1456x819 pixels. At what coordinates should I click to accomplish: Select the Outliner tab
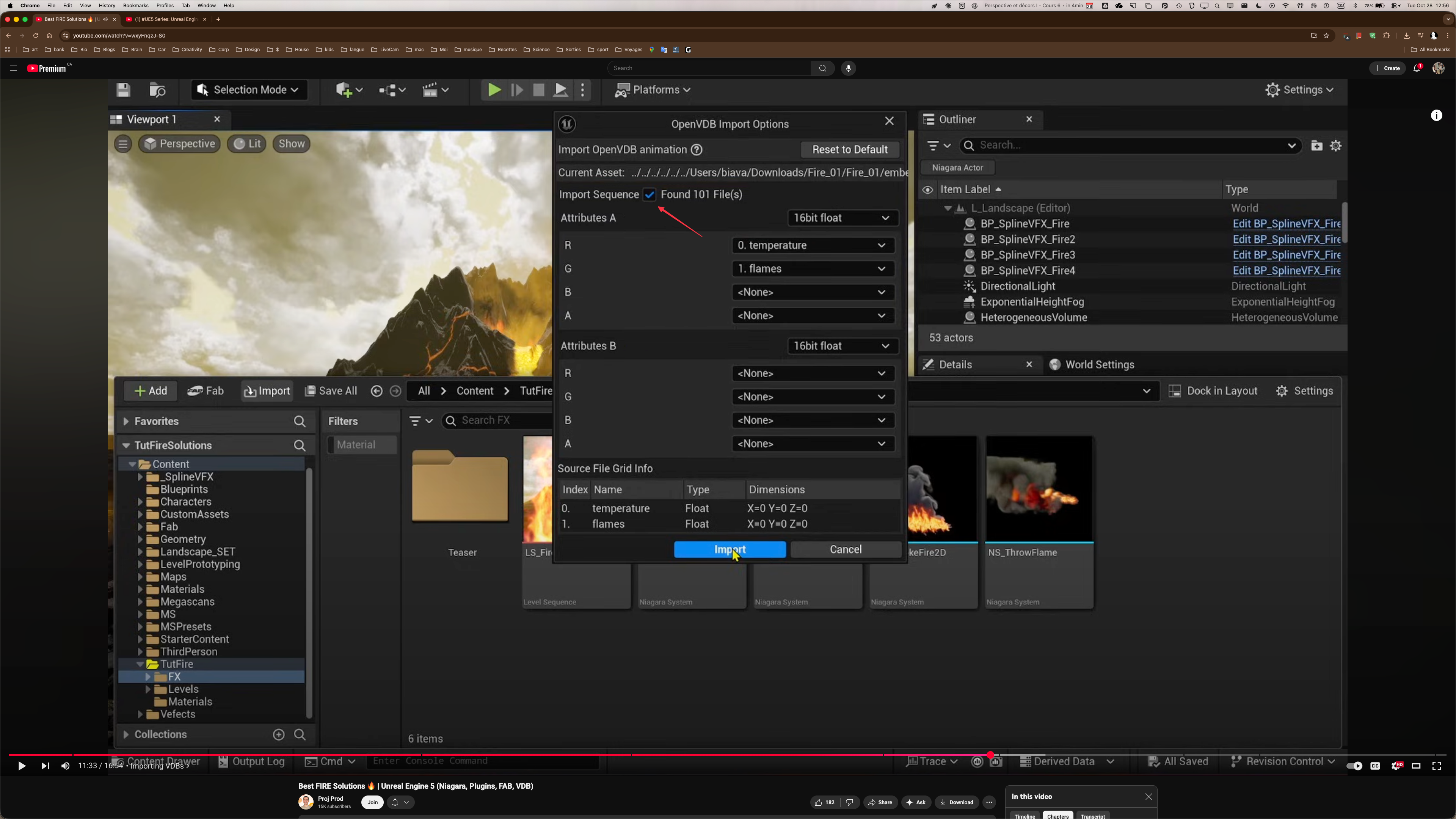pyautogui.click(x=957, y=120)
